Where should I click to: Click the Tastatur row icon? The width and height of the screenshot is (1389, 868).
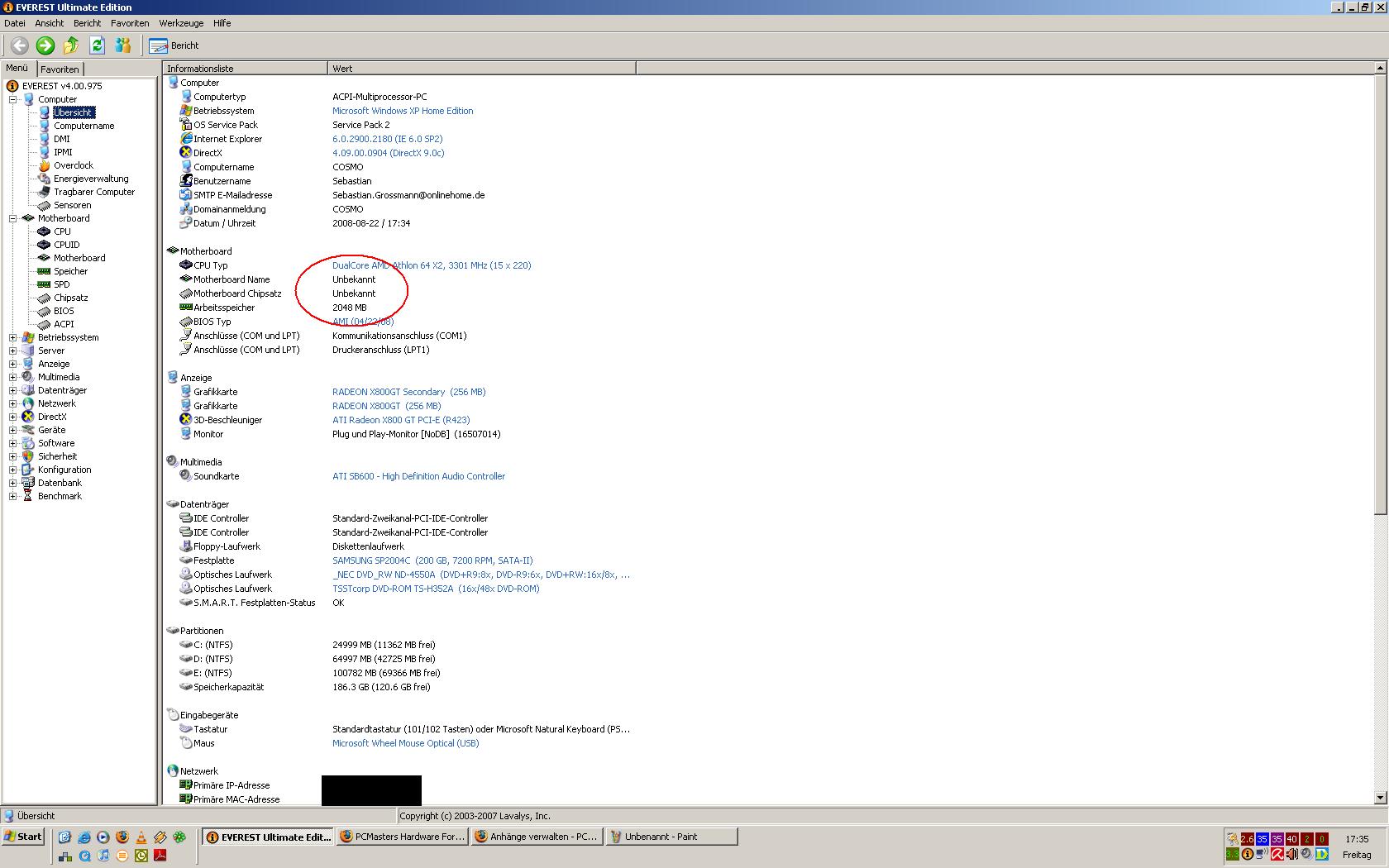(x=186, y=729)
